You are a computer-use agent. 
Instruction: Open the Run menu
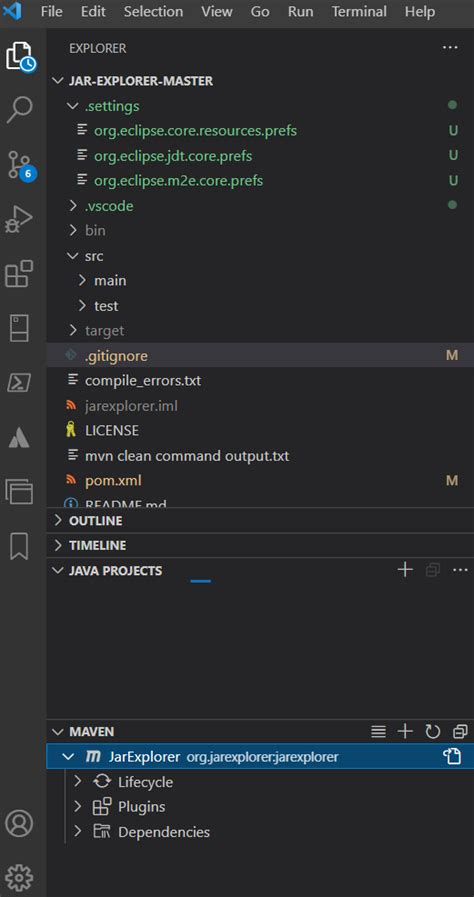[x=301, y=11]
